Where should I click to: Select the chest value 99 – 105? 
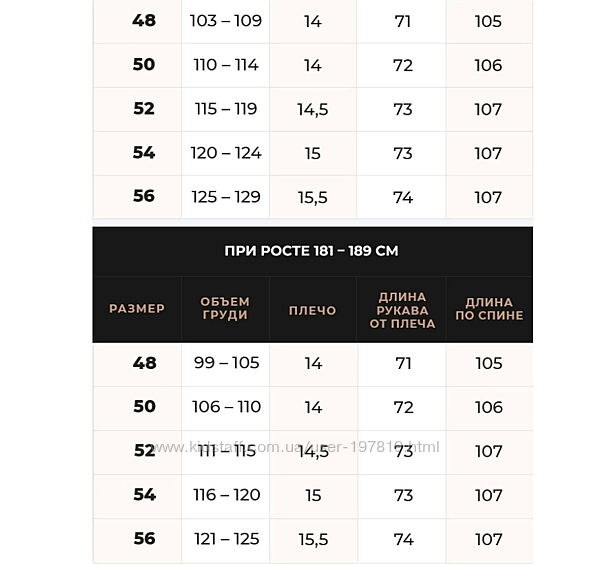coord(226,363)
